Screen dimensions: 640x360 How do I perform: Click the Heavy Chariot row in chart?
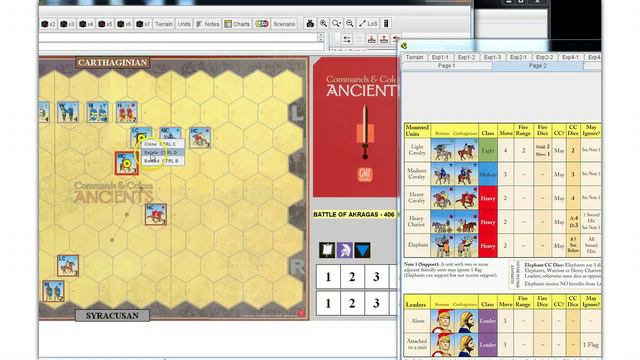click(502, 222)
